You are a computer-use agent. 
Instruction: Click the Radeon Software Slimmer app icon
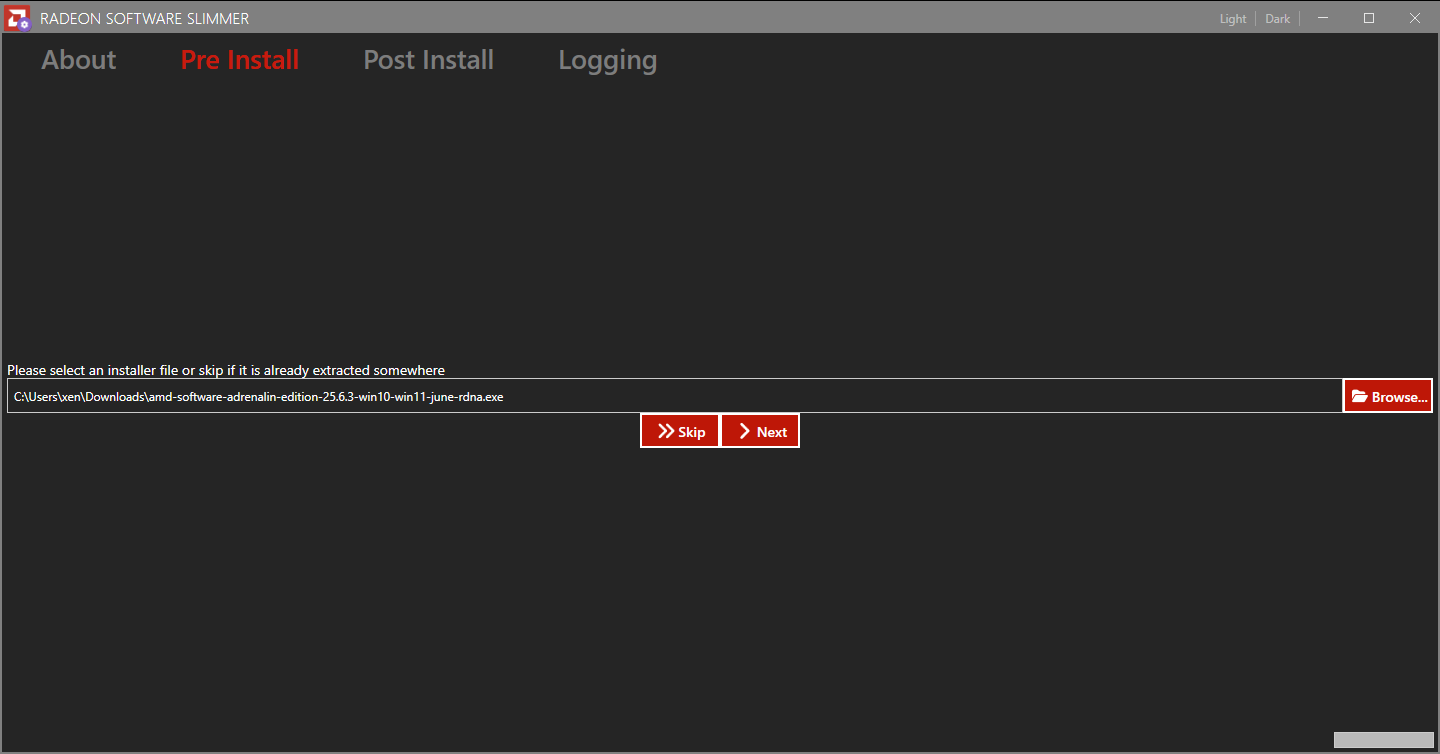click(17, 18)
